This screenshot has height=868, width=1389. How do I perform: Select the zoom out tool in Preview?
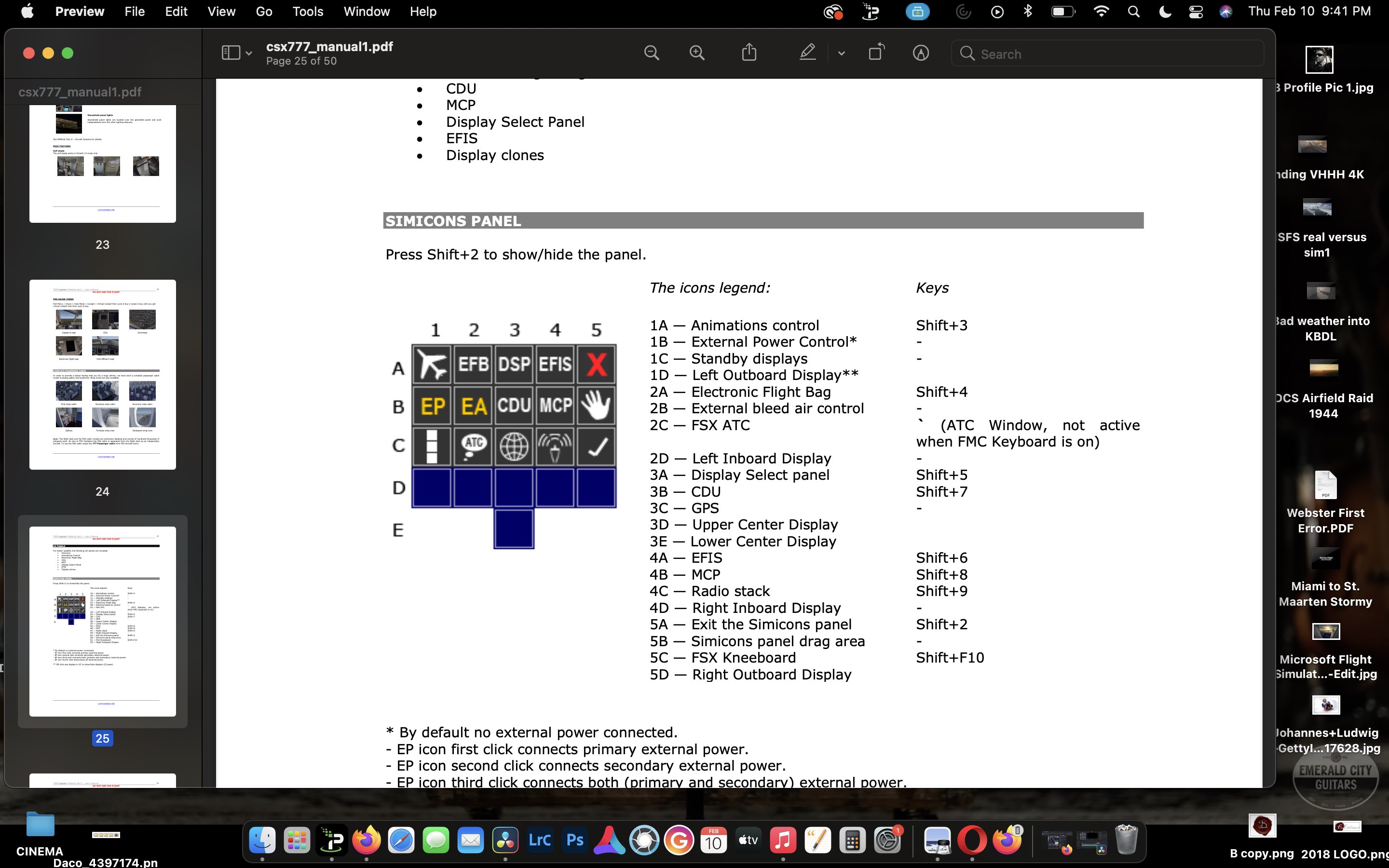coord(652,52)
